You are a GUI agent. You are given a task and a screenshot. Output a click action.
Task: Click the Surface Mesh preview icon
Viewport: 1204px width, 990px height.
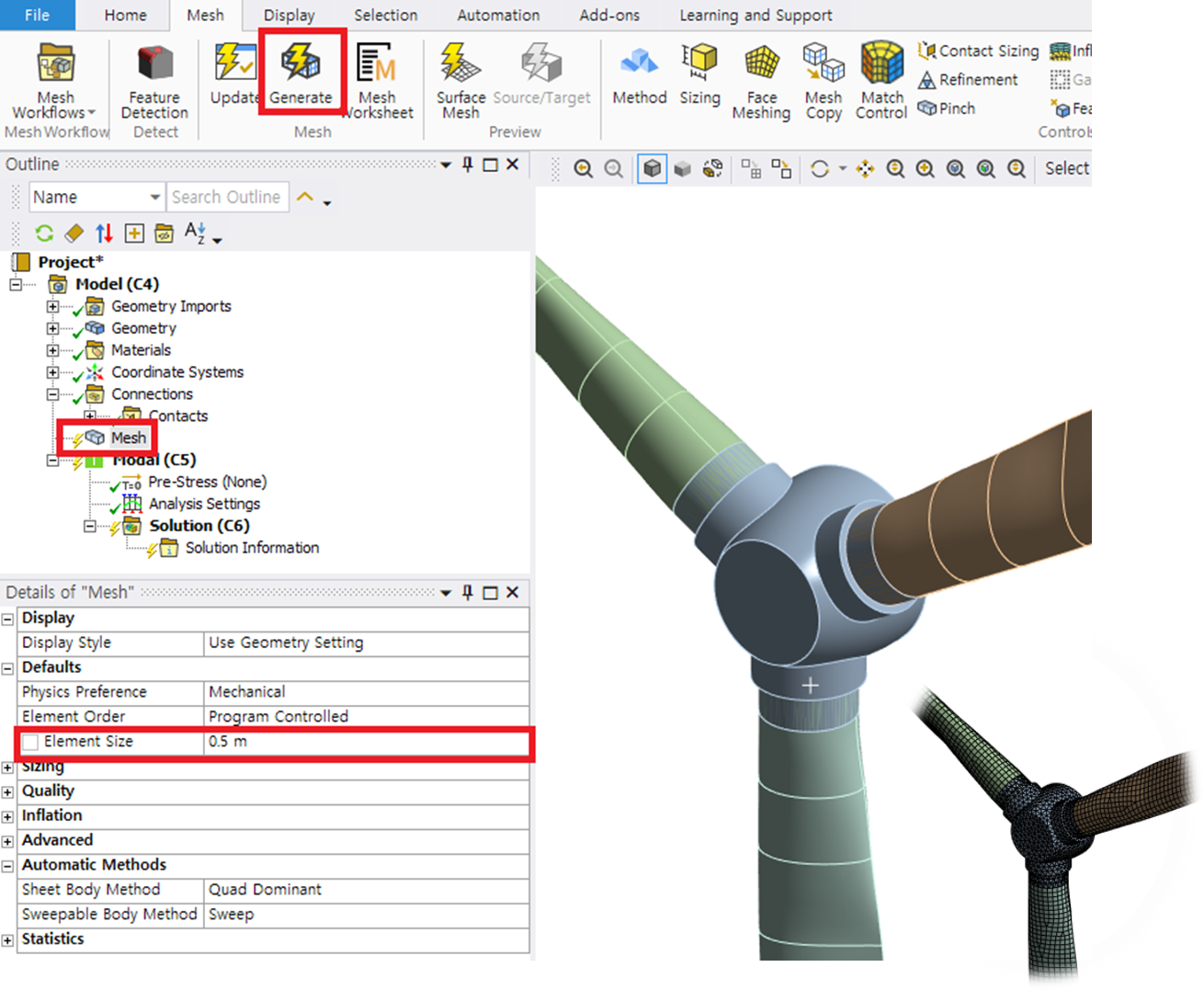point(460,64)
